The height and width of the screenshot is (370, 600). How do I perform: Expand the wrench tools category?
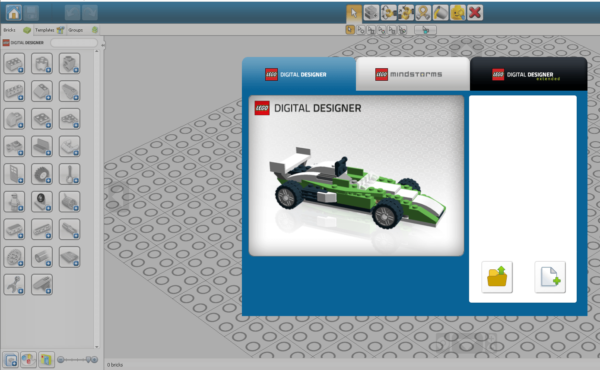click(14, 285)
